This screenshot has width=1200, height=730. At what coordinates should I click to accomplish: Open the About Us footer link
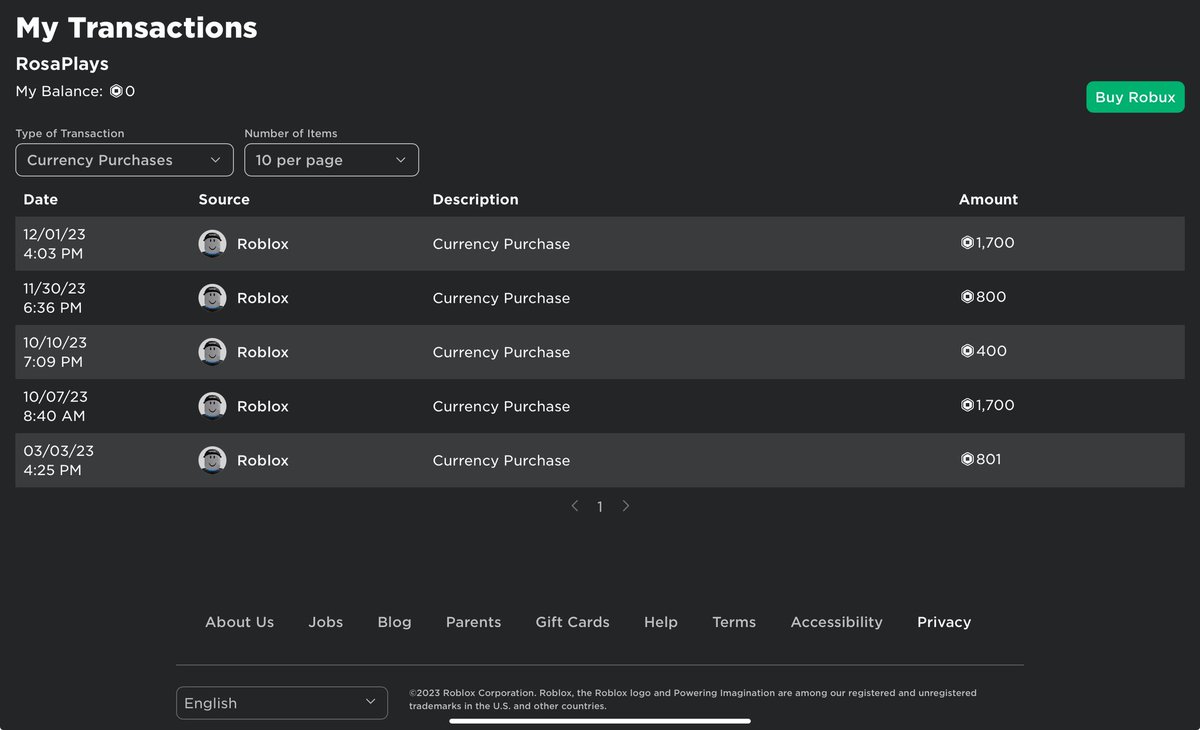[239, 622]
